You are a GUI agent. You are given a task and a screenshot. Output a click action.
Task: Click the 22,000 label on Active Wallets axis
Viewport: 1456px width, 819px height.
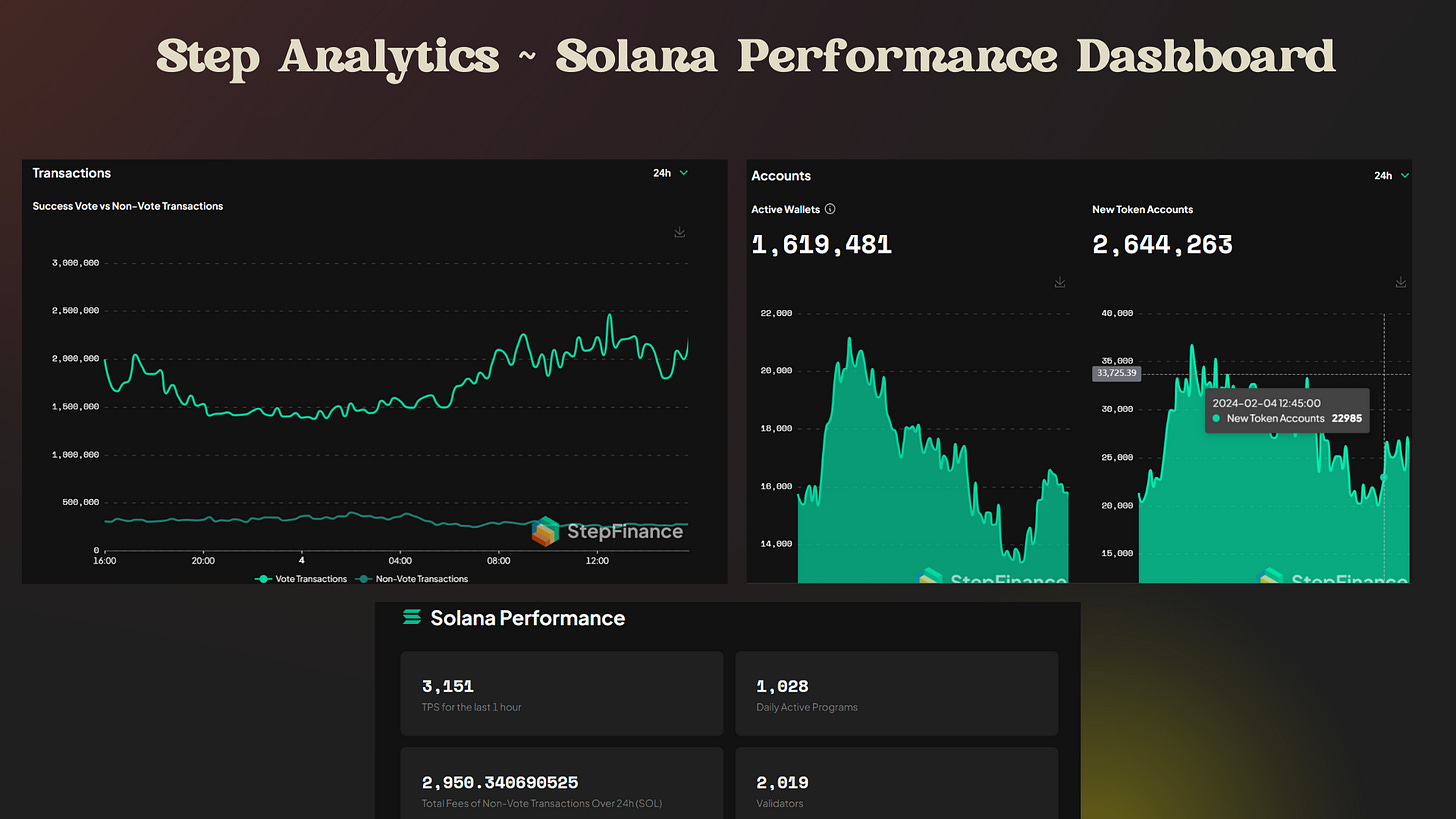point(775,313)
